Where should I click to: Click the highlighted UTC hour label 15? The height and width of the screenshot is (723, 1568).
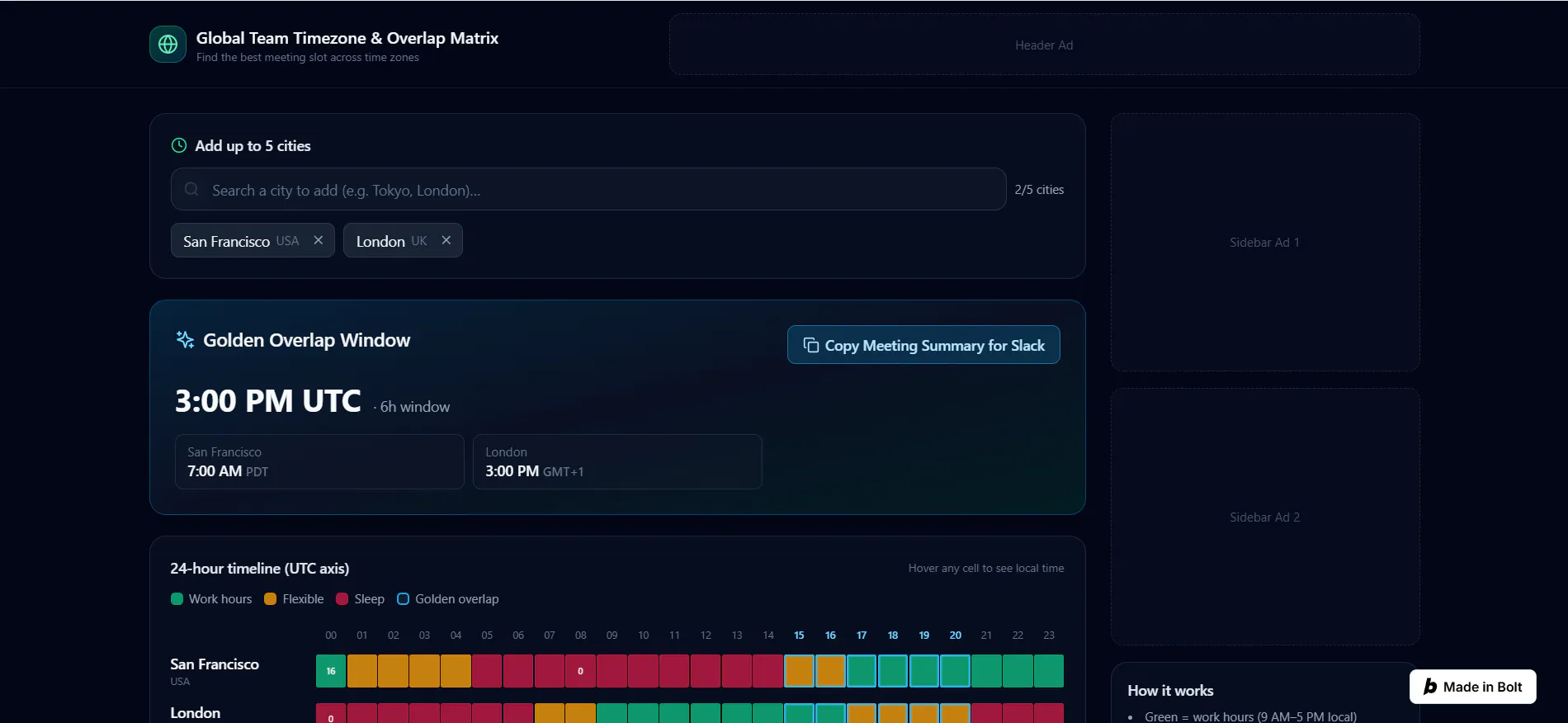tap(799, 635)
